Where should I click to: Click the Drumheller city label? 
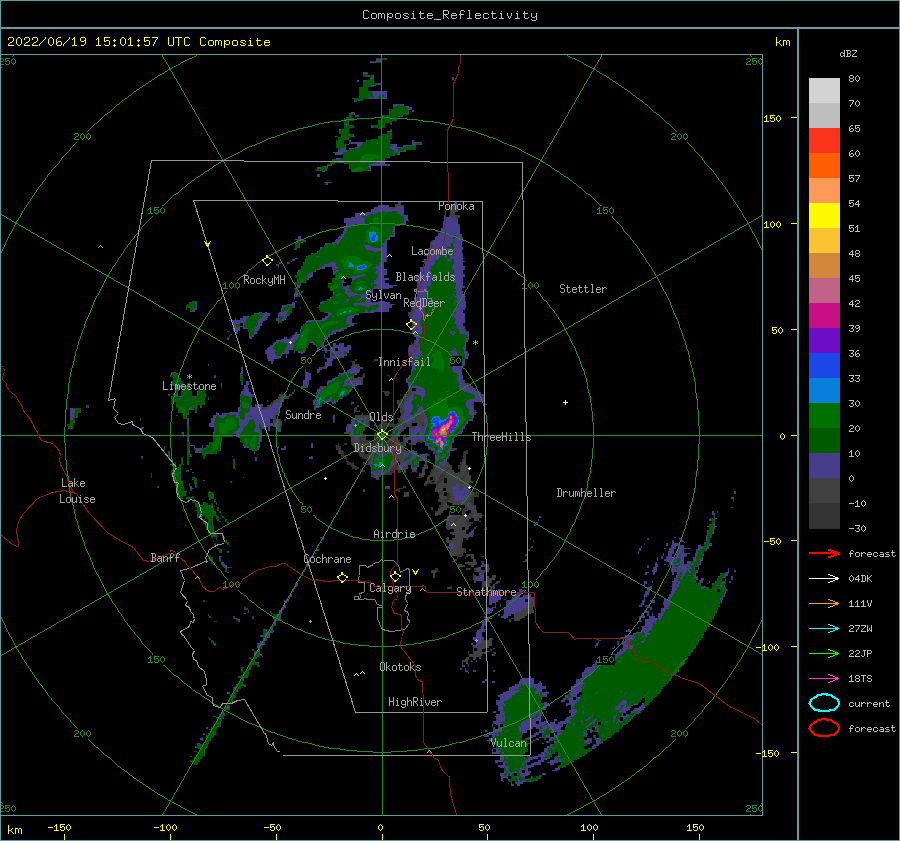point(586,493)
